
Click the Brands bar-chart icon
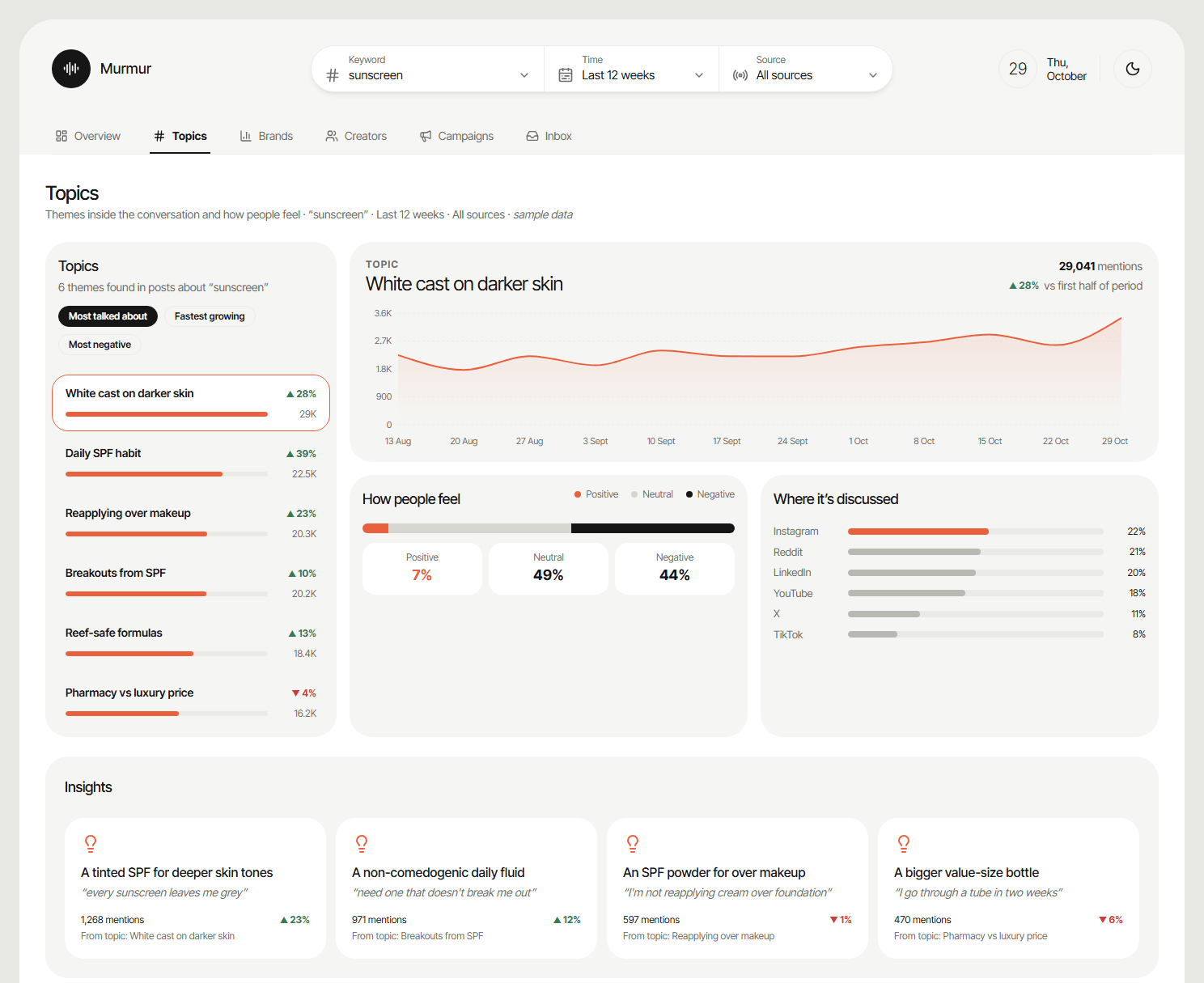point(246,136)
